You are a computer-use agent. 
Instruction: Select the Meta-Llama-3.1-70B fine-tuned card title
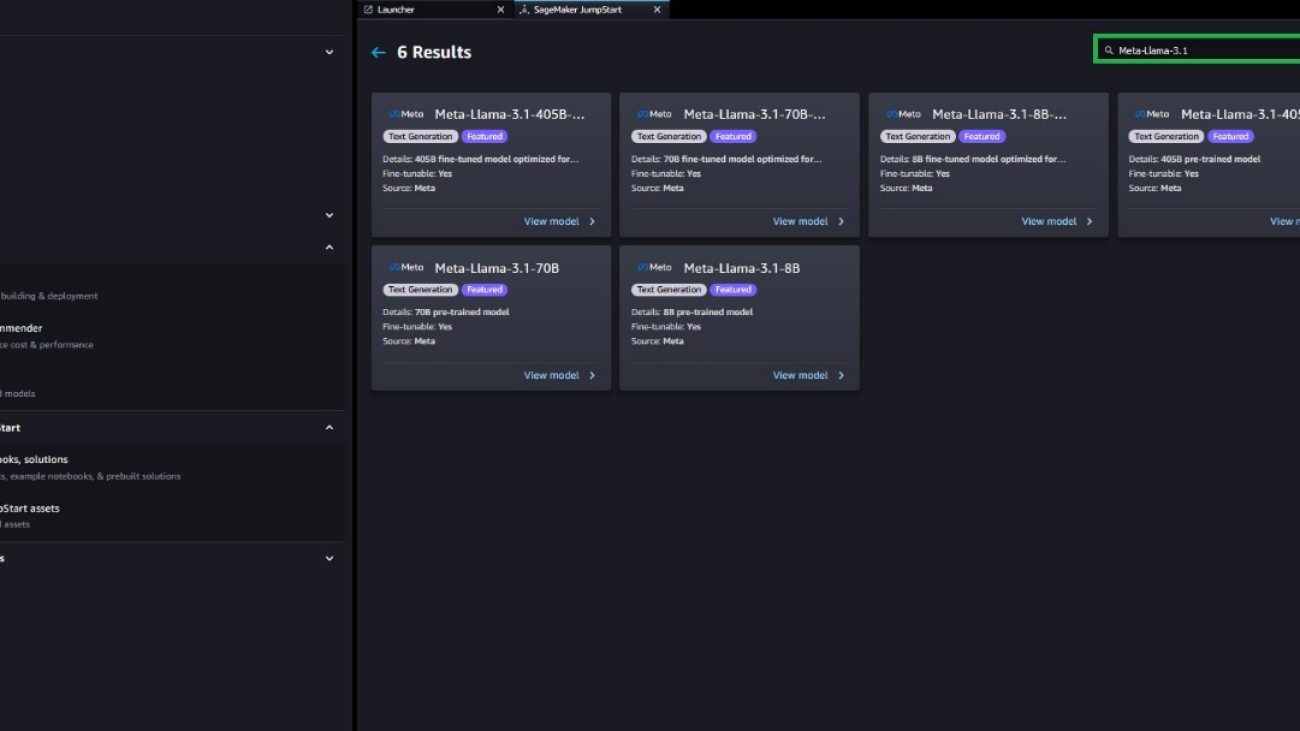pyautogui.click(x=755, y=115)
